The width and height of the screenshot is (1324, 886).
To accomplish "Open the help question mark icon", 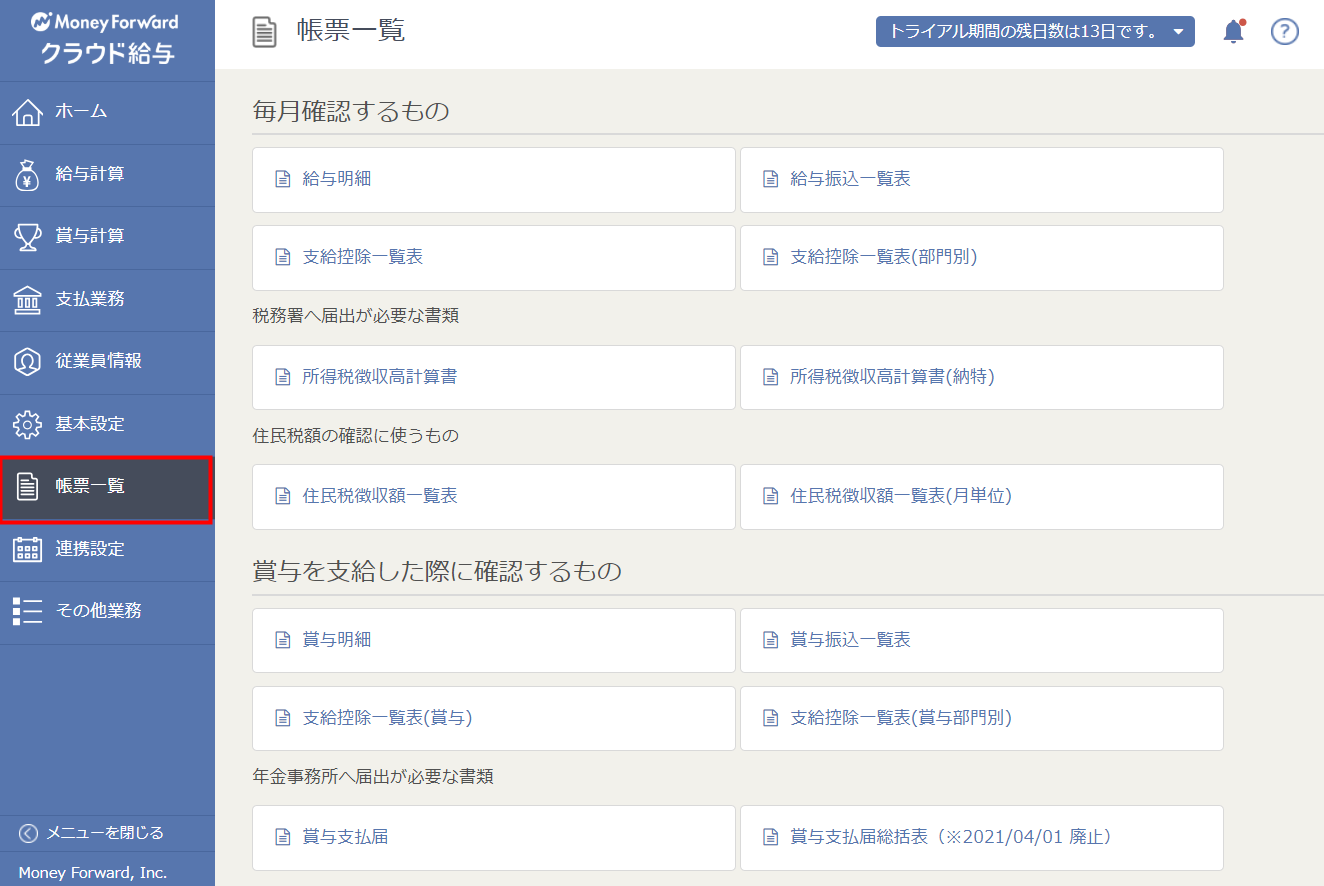I will pyautogui.click(x=1284, y=32).
